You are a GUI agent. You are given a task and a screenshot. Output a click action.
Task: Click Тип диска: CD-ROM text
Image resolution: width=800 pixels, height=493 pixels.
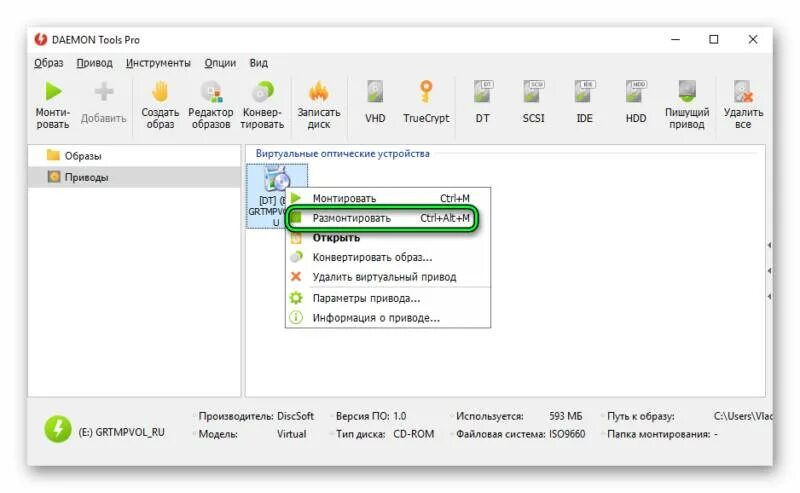385,434
